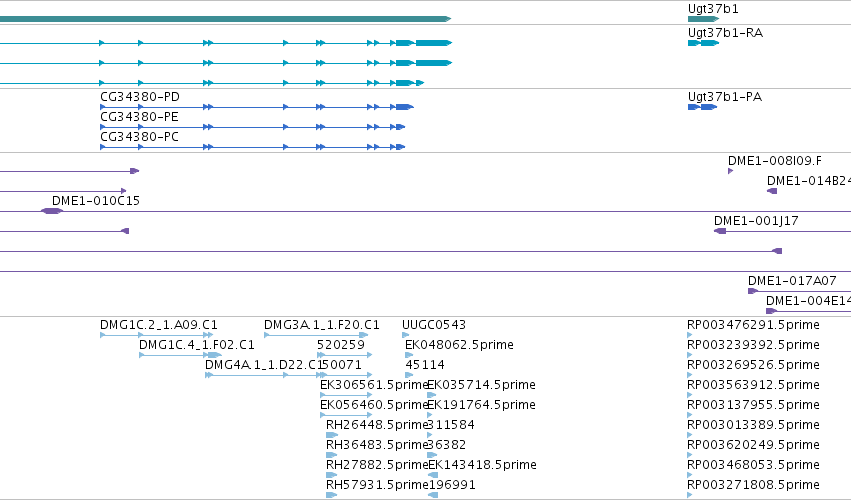Select the CG34380-PE feature label
851x500 pixels.
[139, 117]
